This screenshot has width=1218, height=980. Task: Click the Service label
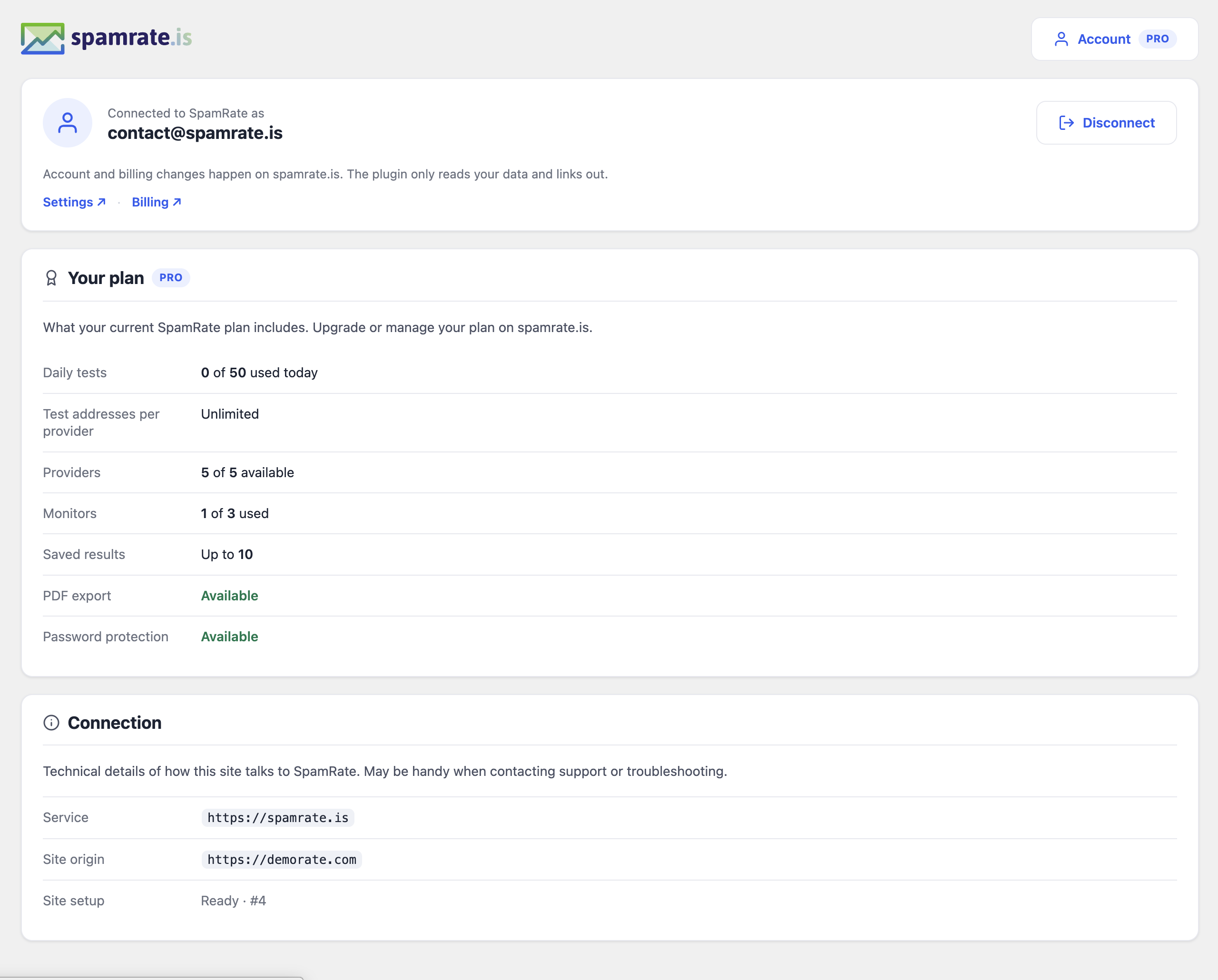[x=66, y=817]
